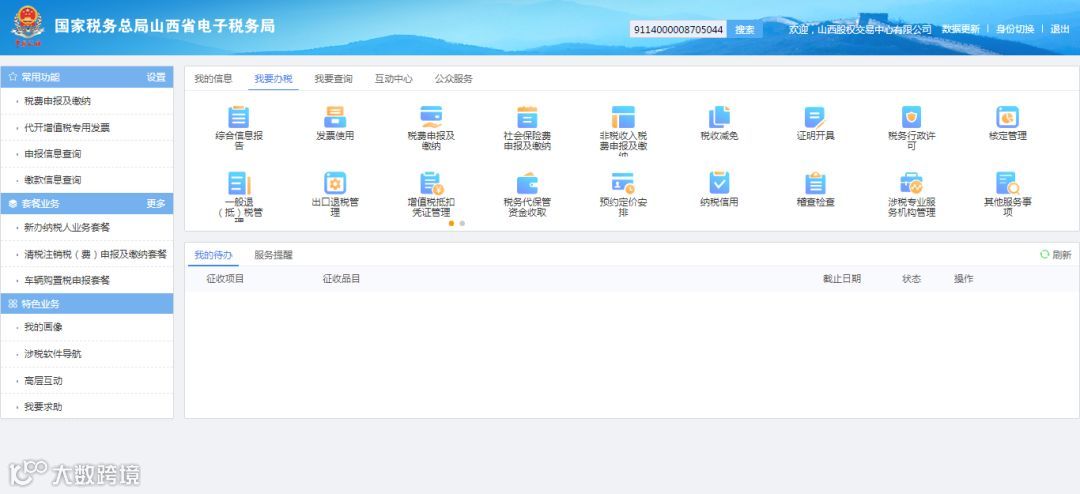The image size is (1080, 494).
Task: Open the 出口退税管理 icon
Action: pyautogui.click(x=335, y=183)
